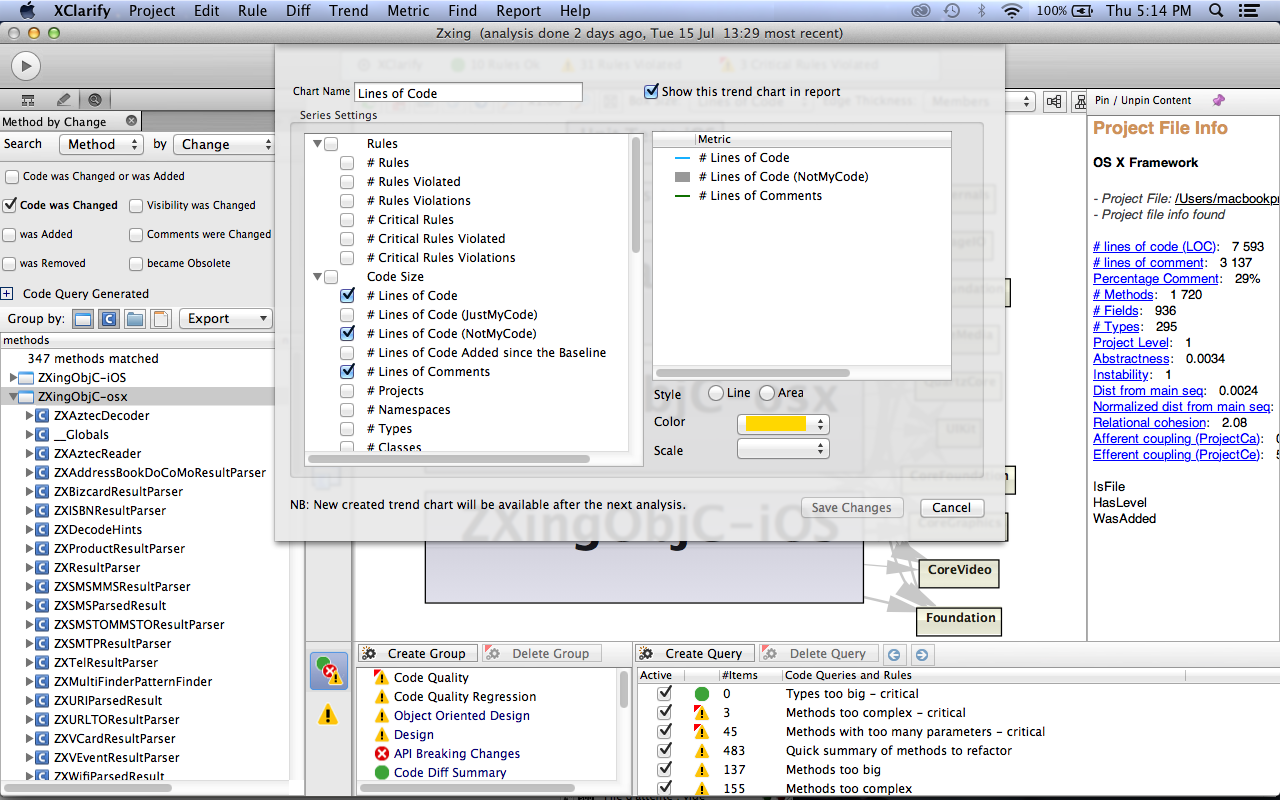The image size is (1280, 800).
Task: Click the Create Group button
Action: click(x=418, y=654)
